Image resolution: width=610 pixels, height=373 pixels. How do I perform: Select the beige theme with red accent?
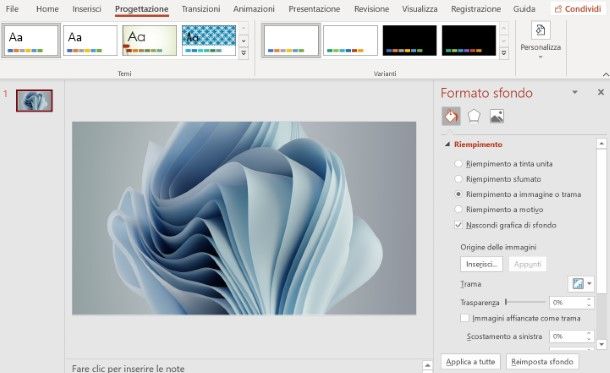pyautogui.click(x=149, y=40)
